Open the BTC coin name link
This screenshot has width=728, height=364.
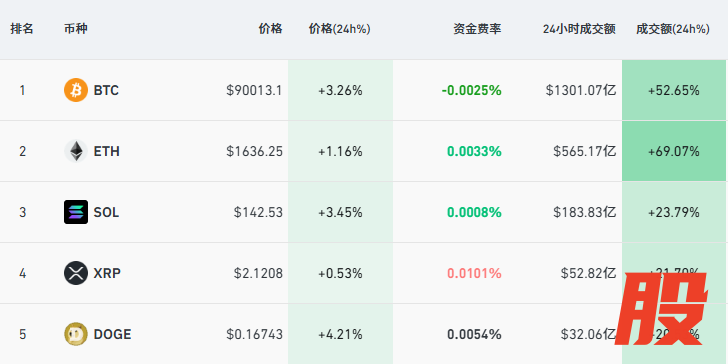(106, 90)
